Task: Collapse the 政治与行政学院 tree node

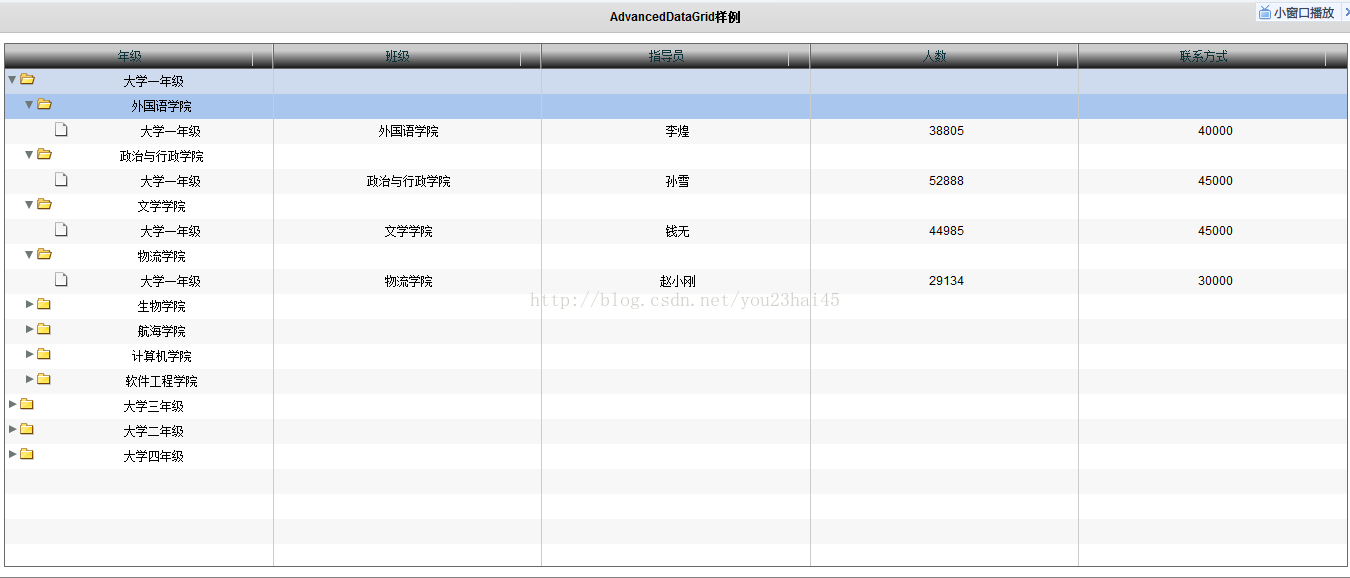Action: point(29,154)
